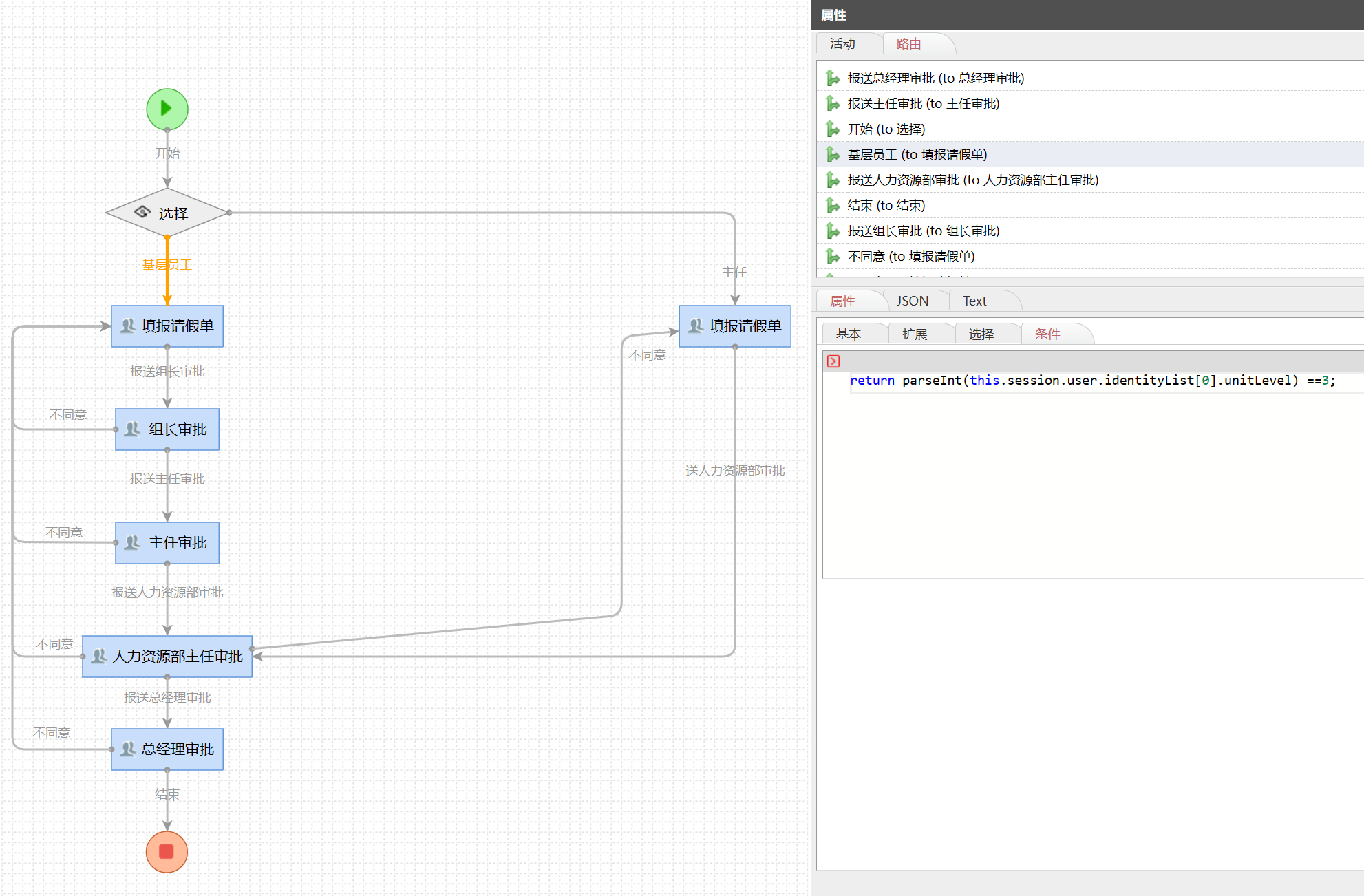Select the 人力资源部主任审批 activity node
This screenshot has height=896, width=1364.
coord(167,657)
